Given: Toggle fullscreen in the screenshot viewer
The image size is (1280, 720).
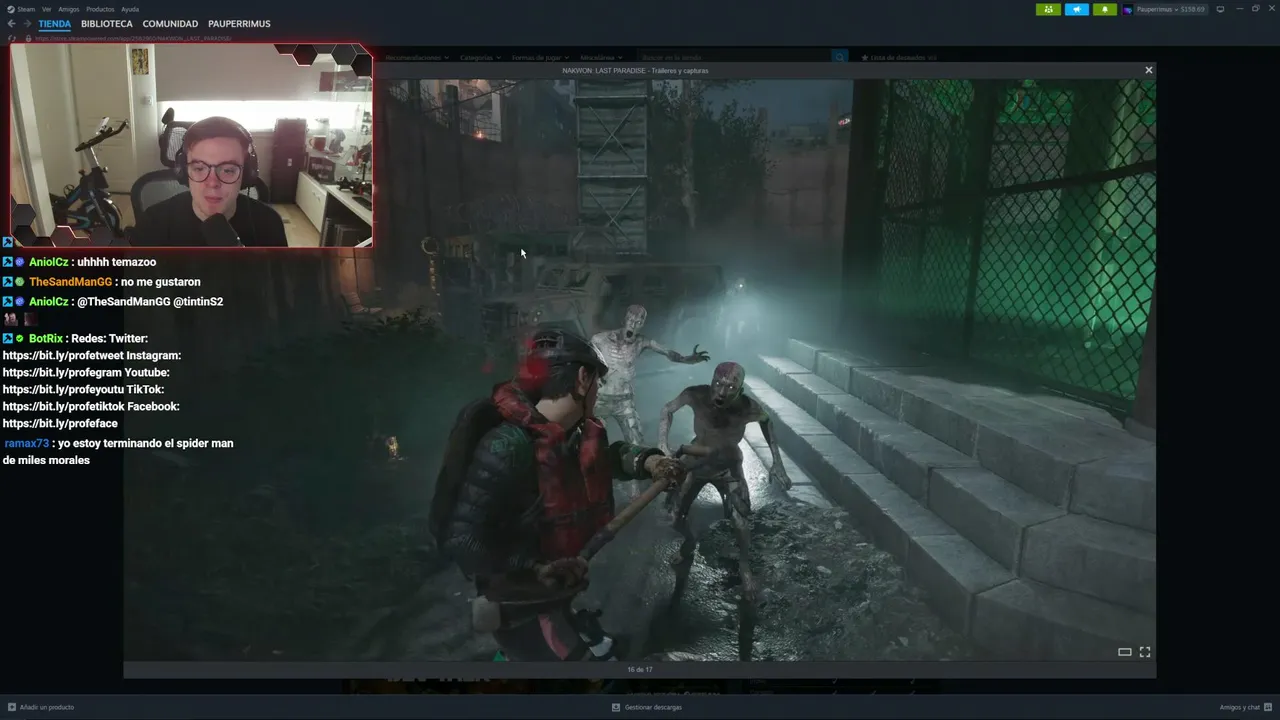Looking at the screenshot, I should tap(1145, 652).
